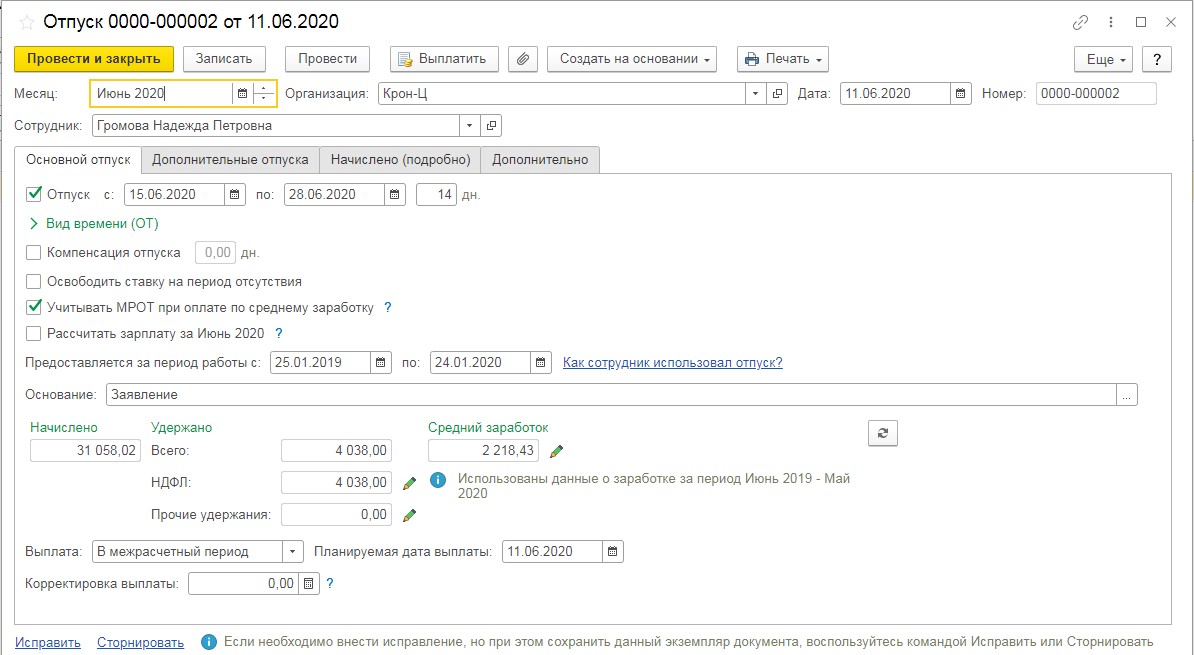Edit average earnings with pencil icon
Screen dimensions: 1194x655
[557, 451]
